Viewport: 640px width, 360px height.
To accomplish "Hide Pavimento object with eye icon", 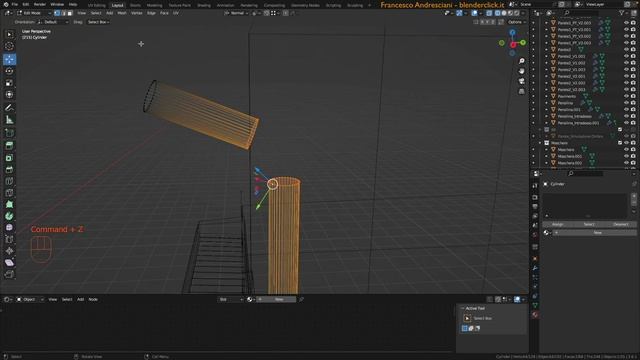I will click(x=626, y=96).
